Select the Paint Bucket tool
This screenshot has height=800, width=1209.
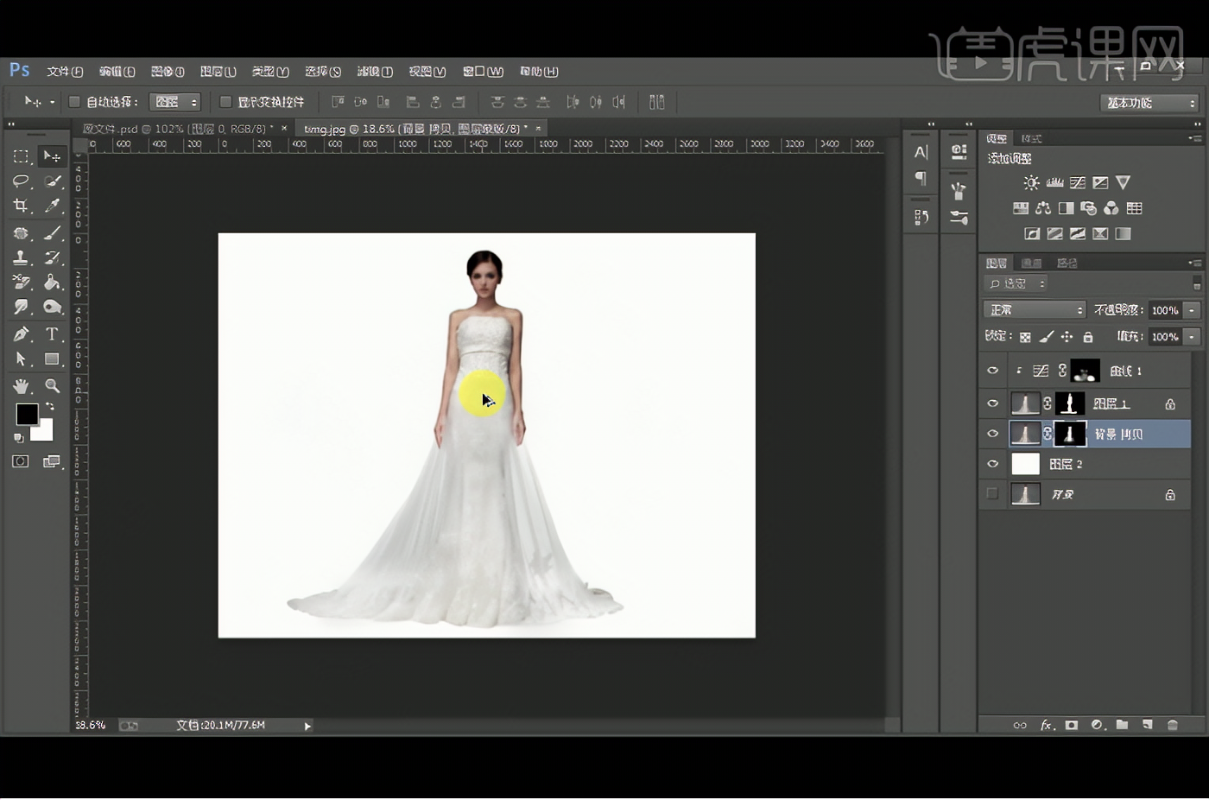tap(52, 283)
